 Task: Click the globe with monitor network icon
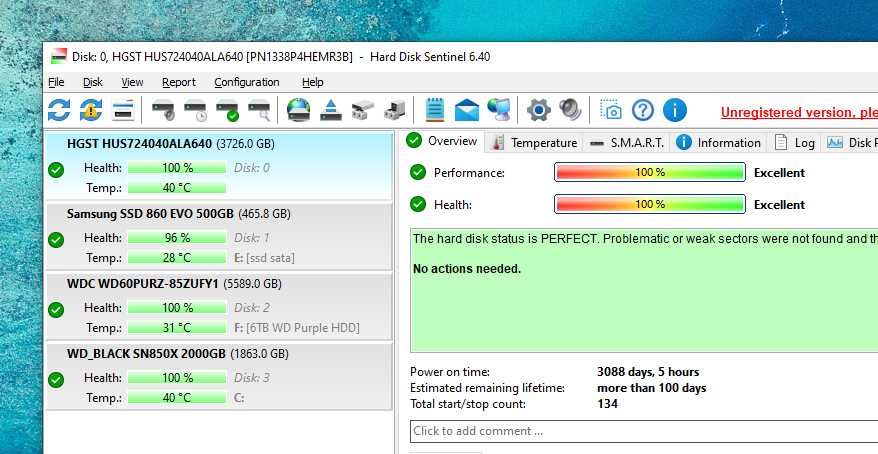(498, 110)
